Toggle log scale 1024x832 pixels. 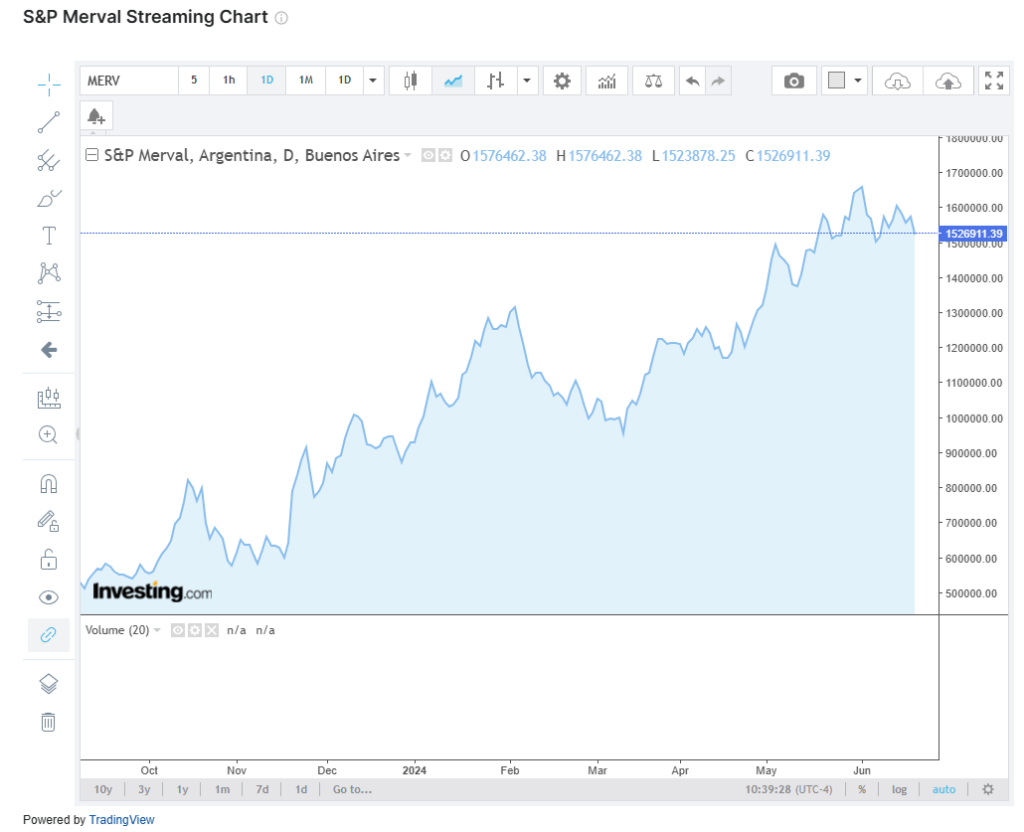click(x=899, y=790)
